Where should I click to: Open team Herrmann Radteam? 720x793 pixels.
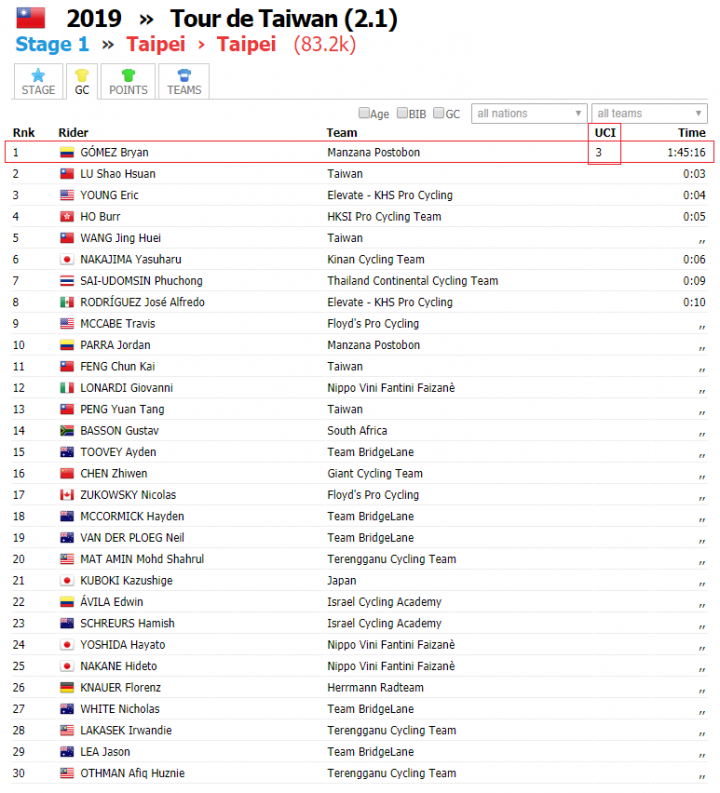click(375, 687)
